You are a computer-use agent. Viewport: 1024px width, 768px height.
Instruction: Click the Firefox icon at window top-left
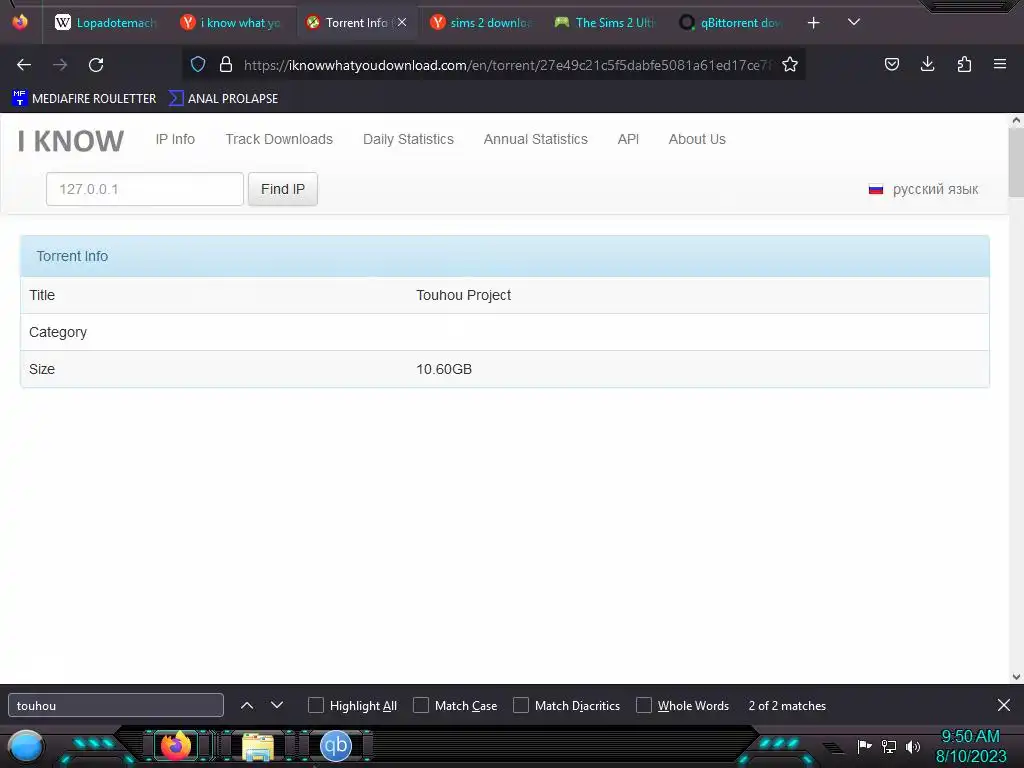point(20,22)
